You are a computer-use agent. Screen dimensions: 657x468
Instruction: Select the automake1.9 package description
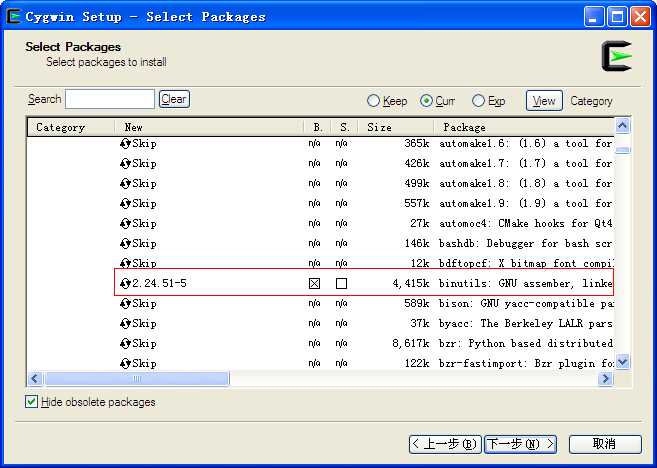(526, 204)
